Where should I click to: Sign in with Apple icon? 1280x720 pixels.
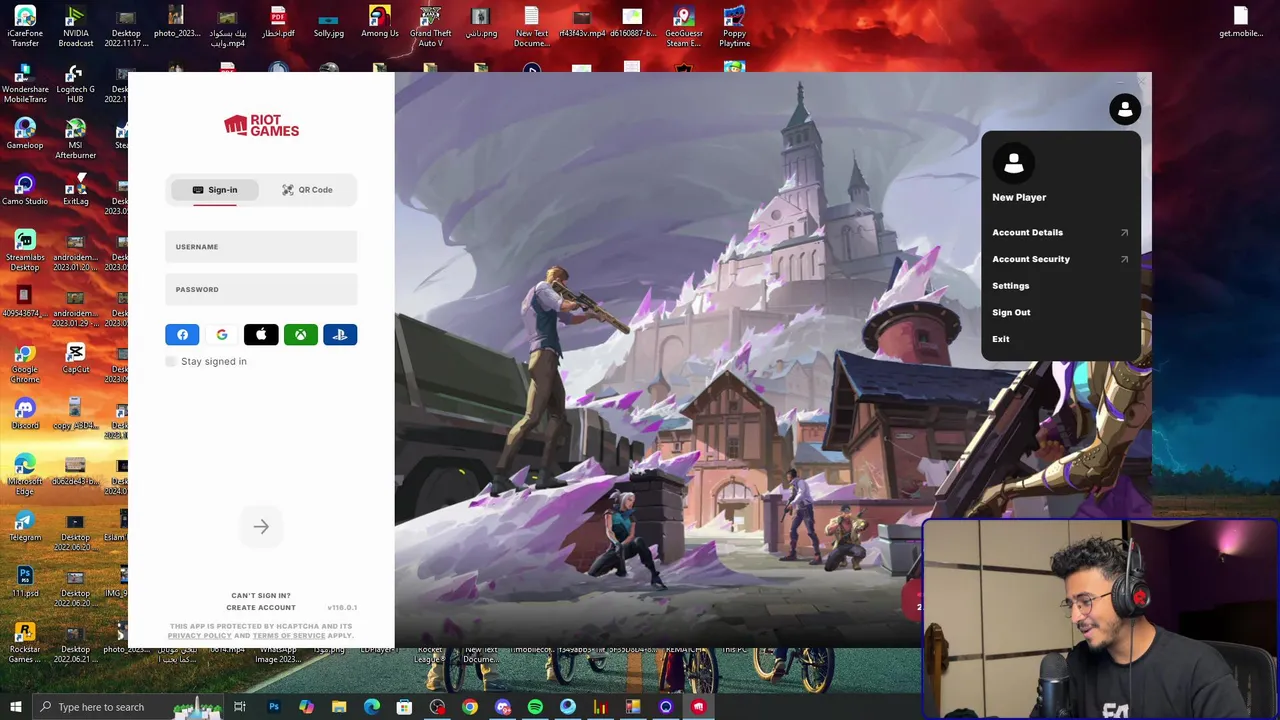261,335
